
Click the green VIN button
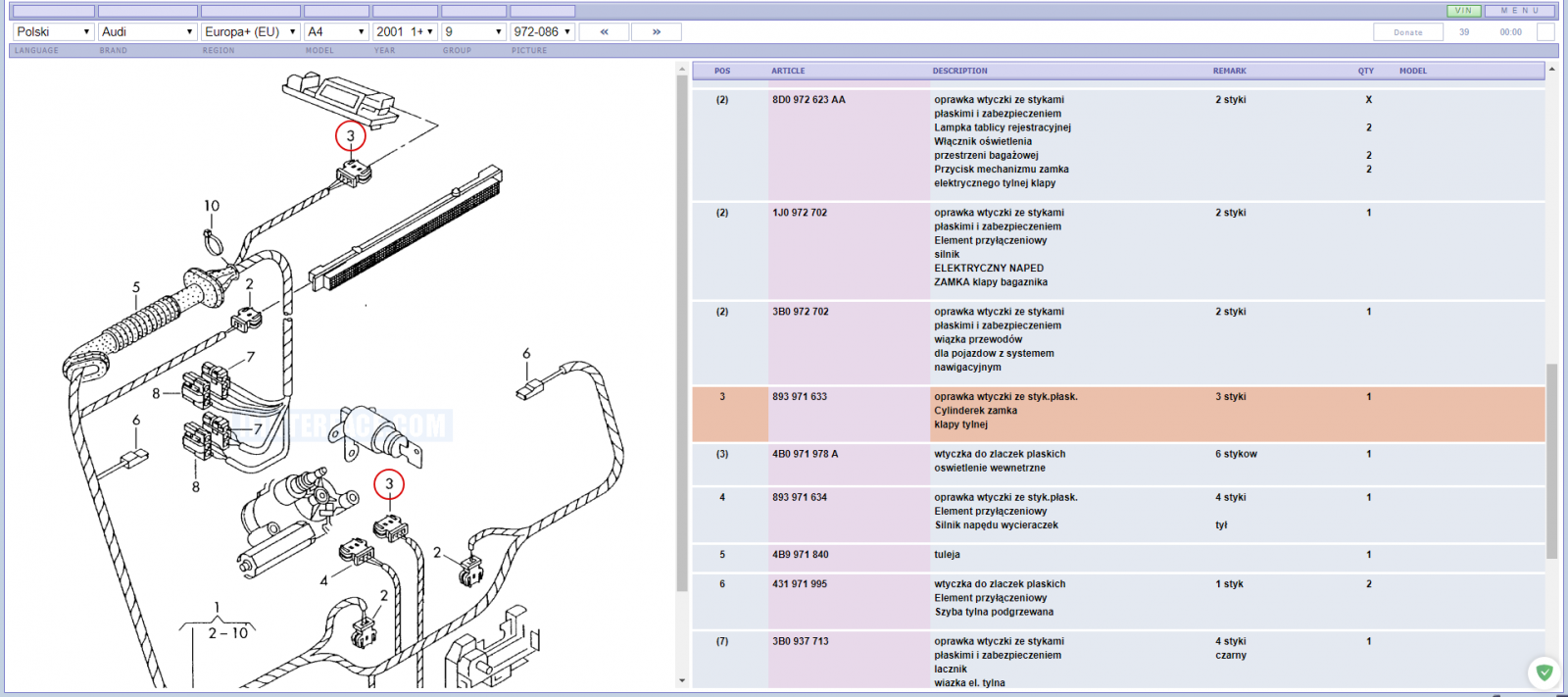[x=1464, y=11]
